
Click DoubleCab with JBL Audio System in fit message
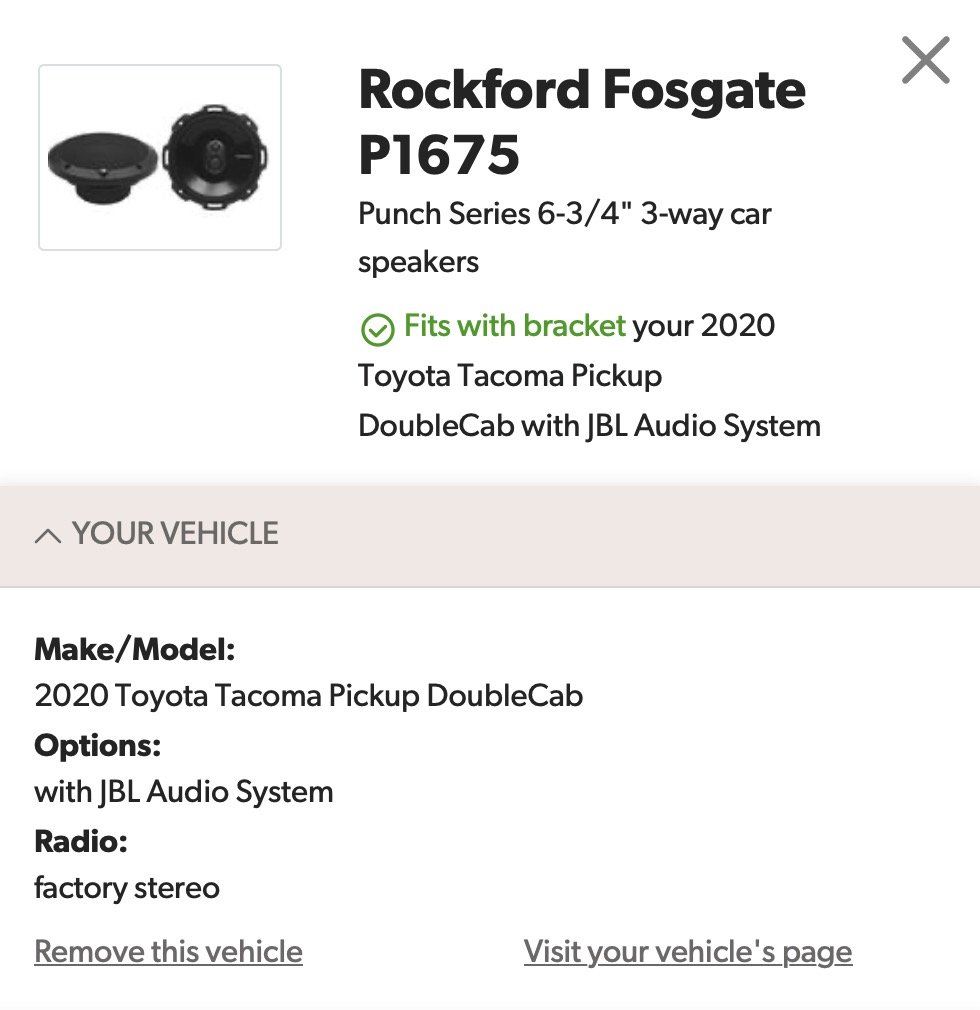pyautogui.click(x=590, y=426)
